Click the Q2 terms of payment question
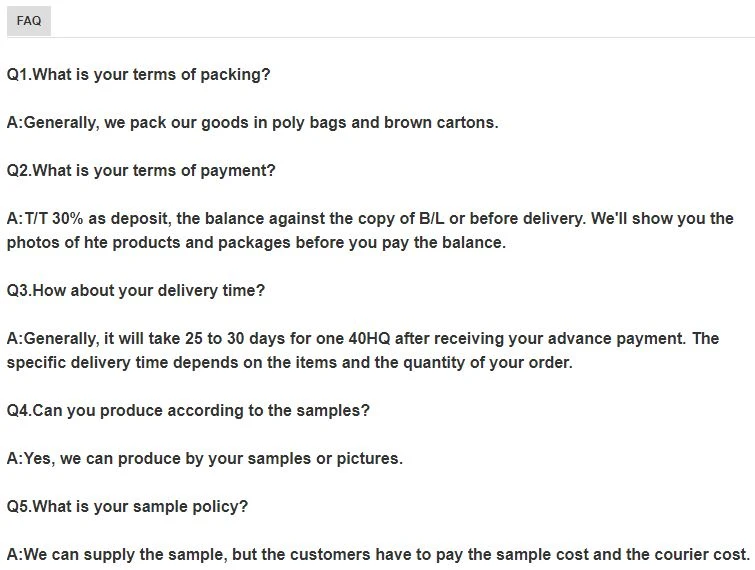 [x=141, y=170]
